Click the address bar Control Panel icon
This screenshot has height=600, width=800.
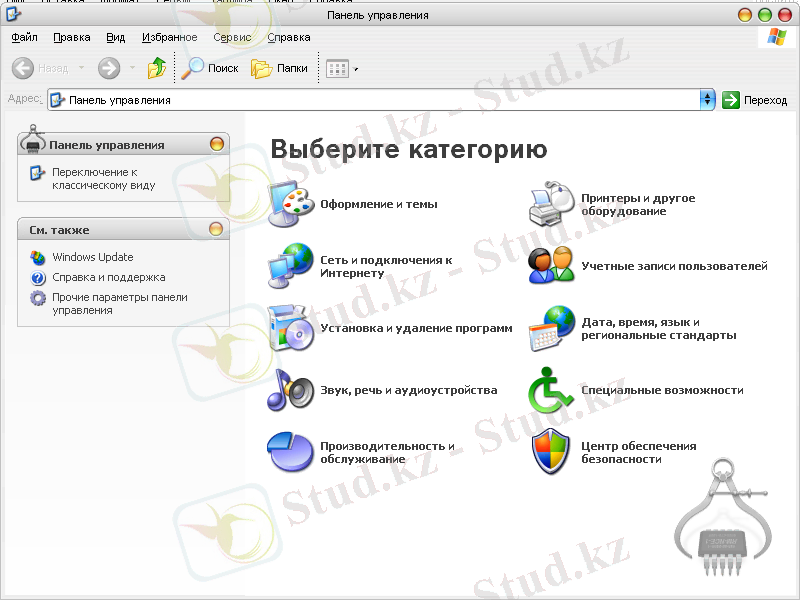[58, 100]
